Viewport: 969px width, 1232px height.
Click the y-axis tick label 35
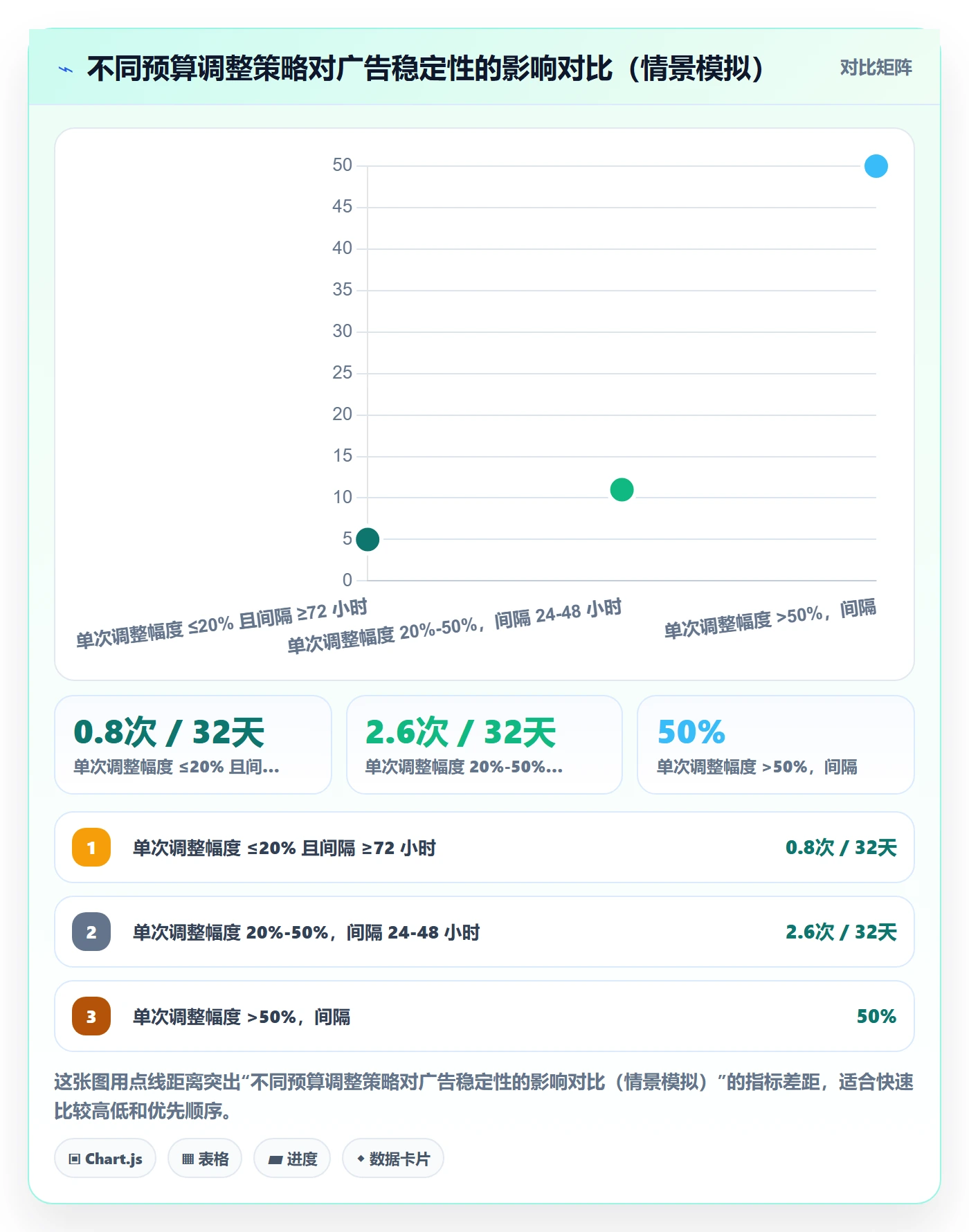(x=342, y=290)
